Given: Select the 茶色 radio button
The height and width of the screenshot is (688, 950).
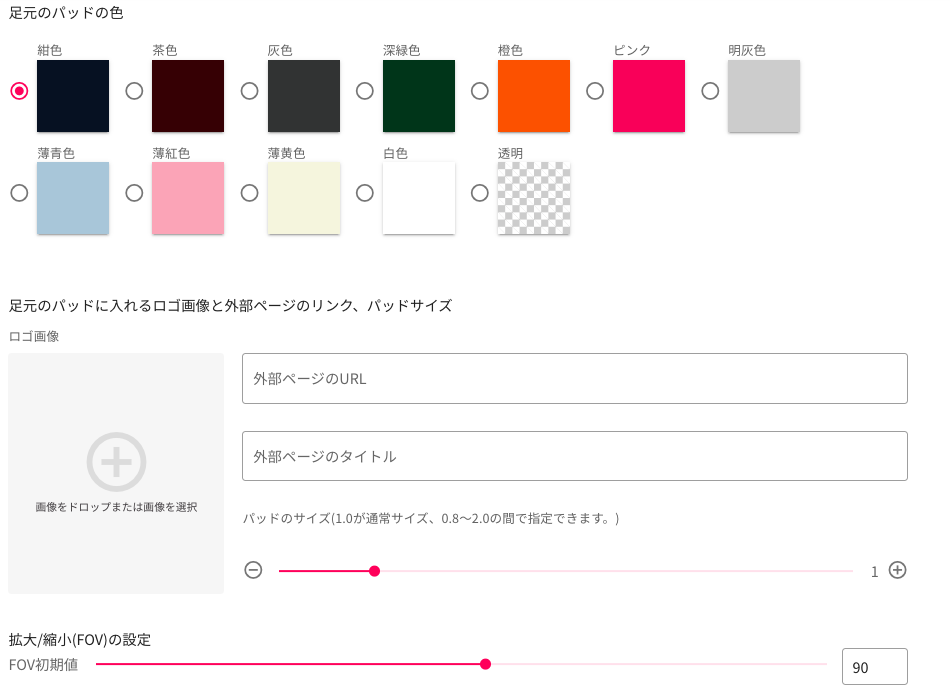Looking at the screenshot, I should (135, 91).
